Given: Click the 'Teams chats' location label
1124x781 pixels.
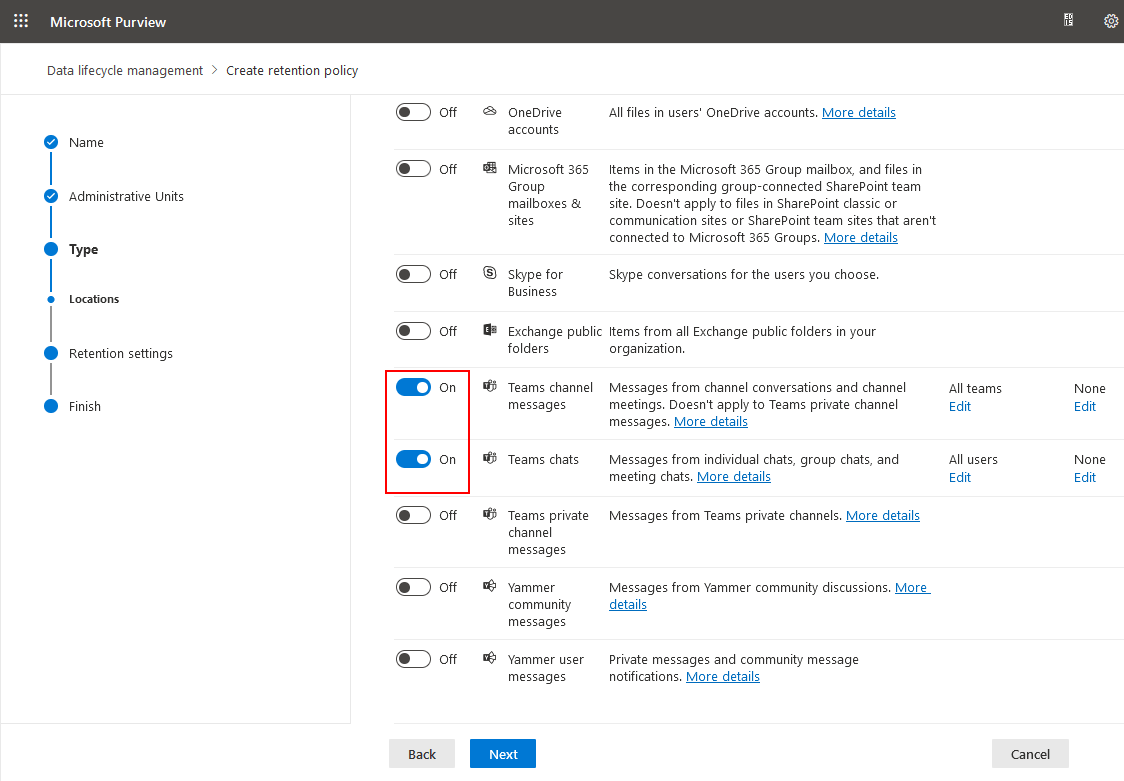Looking at the screenshot, I should (543, 459).
